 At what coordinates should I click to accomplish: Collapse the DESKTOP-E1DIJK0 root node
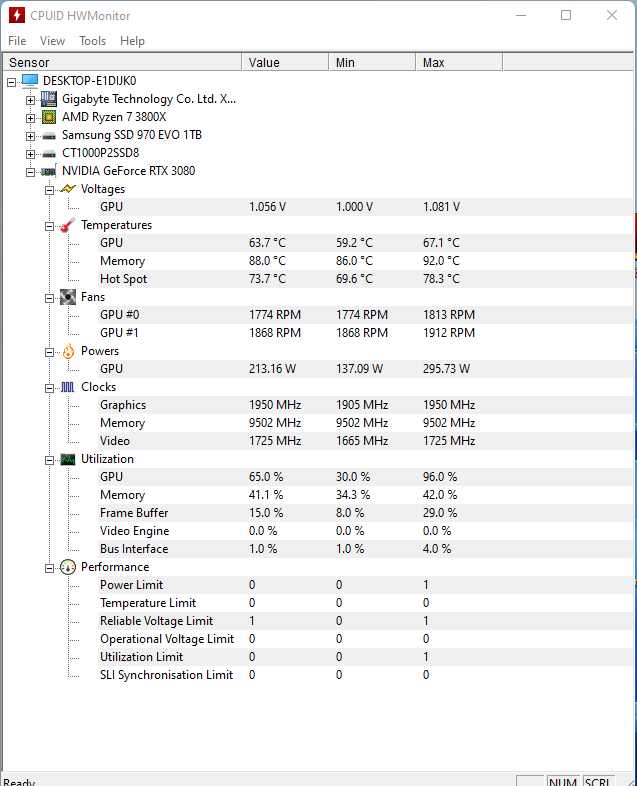[x=12, y=82]
